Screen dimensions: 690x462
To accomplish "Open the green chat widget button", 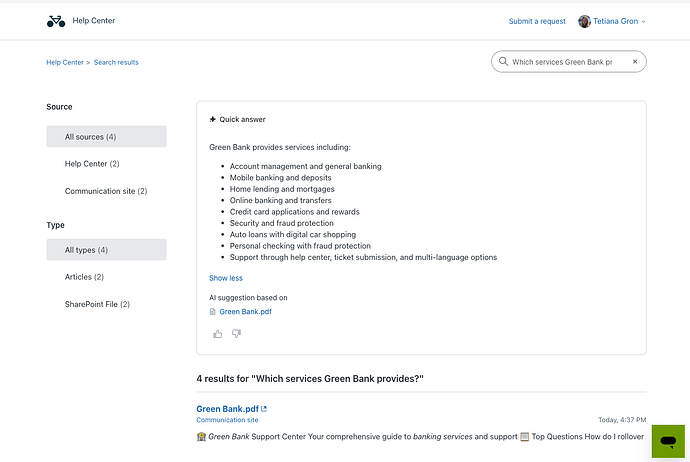I will [x=668, y=441].
